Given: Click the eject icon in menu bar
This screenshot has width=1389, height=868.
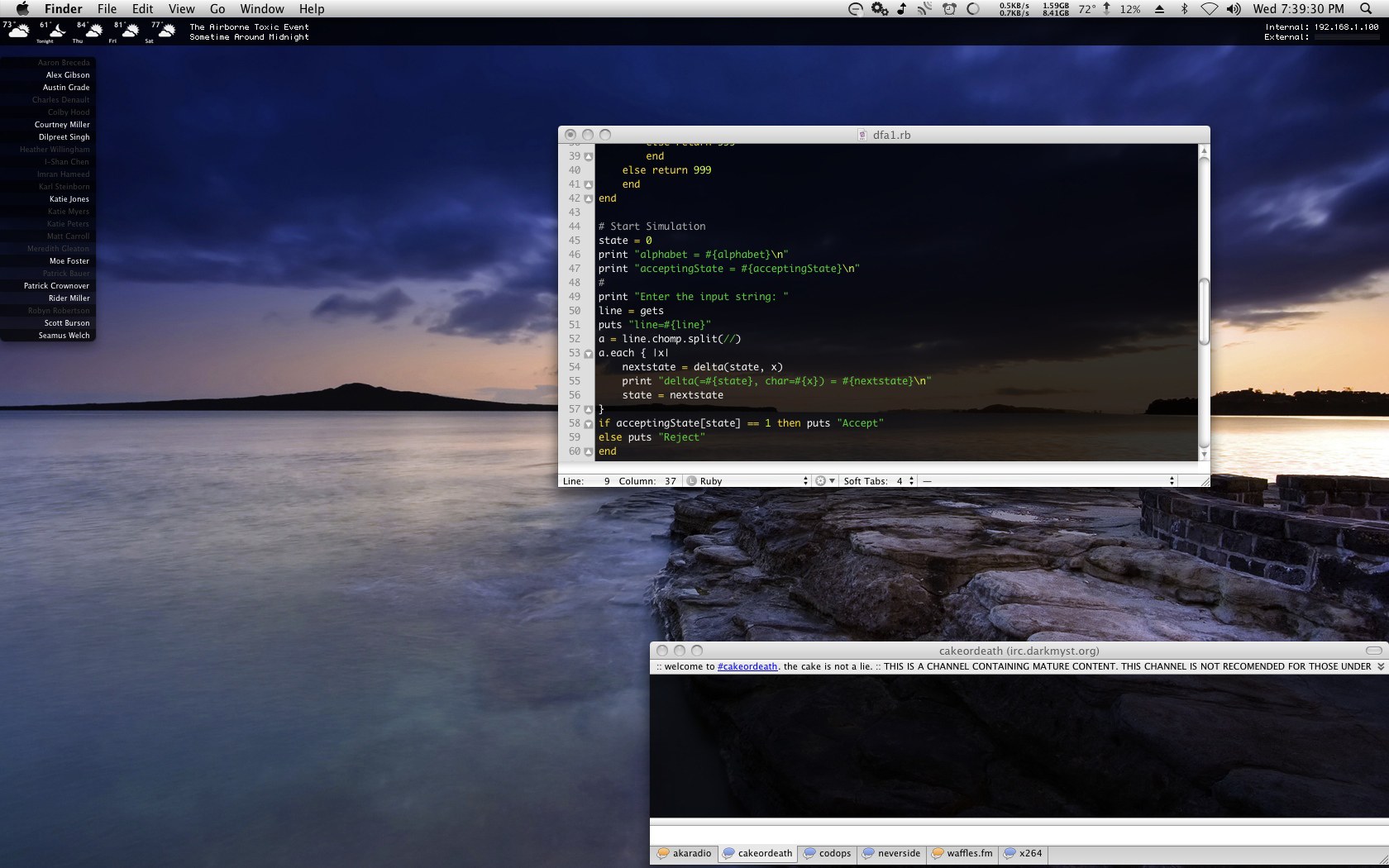Looking at the screenshot, I should coord(1159,9).
